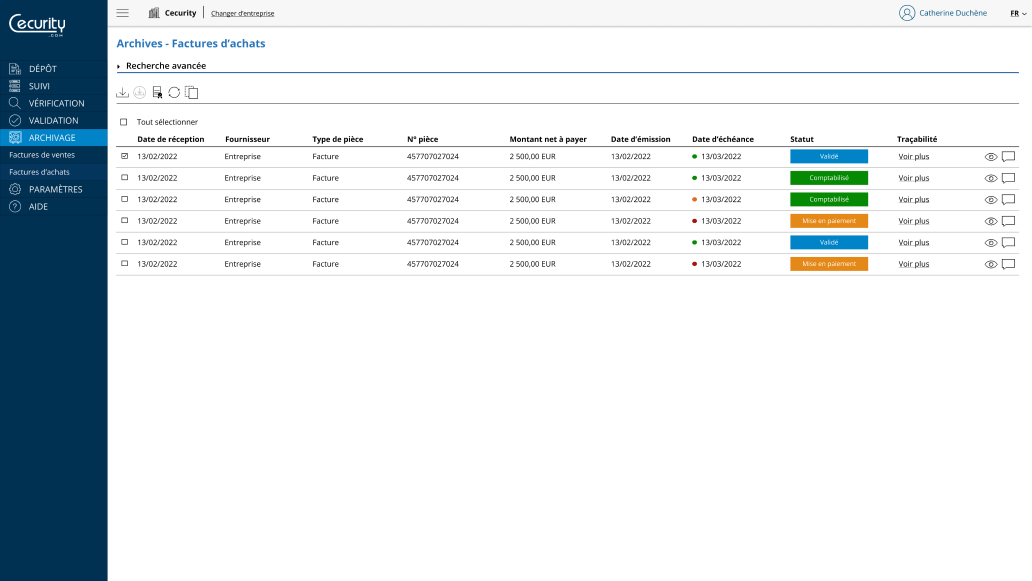
Task: Open comment icon in the checked Validé row
Action: coord(1008,157)
